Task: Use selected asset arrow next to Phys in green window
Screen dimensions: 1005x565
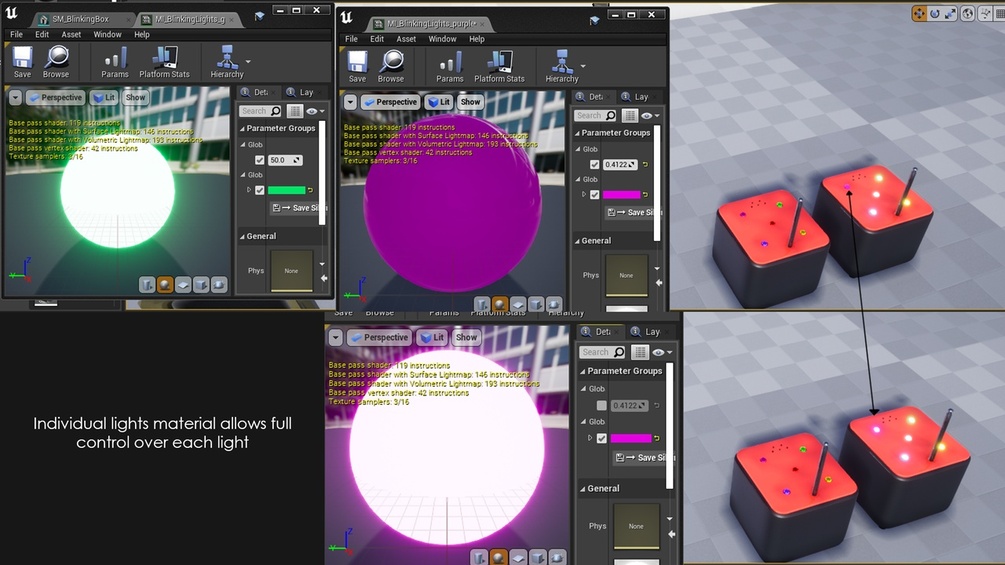Action: coord(324,278)
